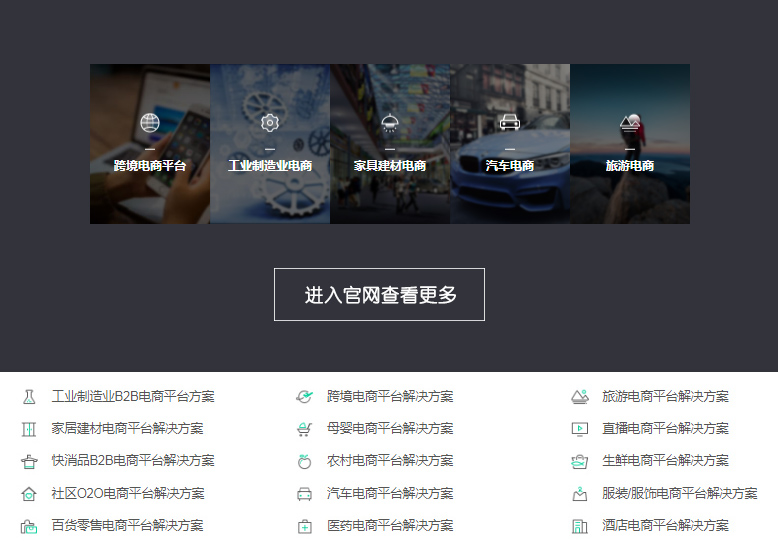Select the 家具建材电商 card title
Screen dimensions: 778x550
390,166
